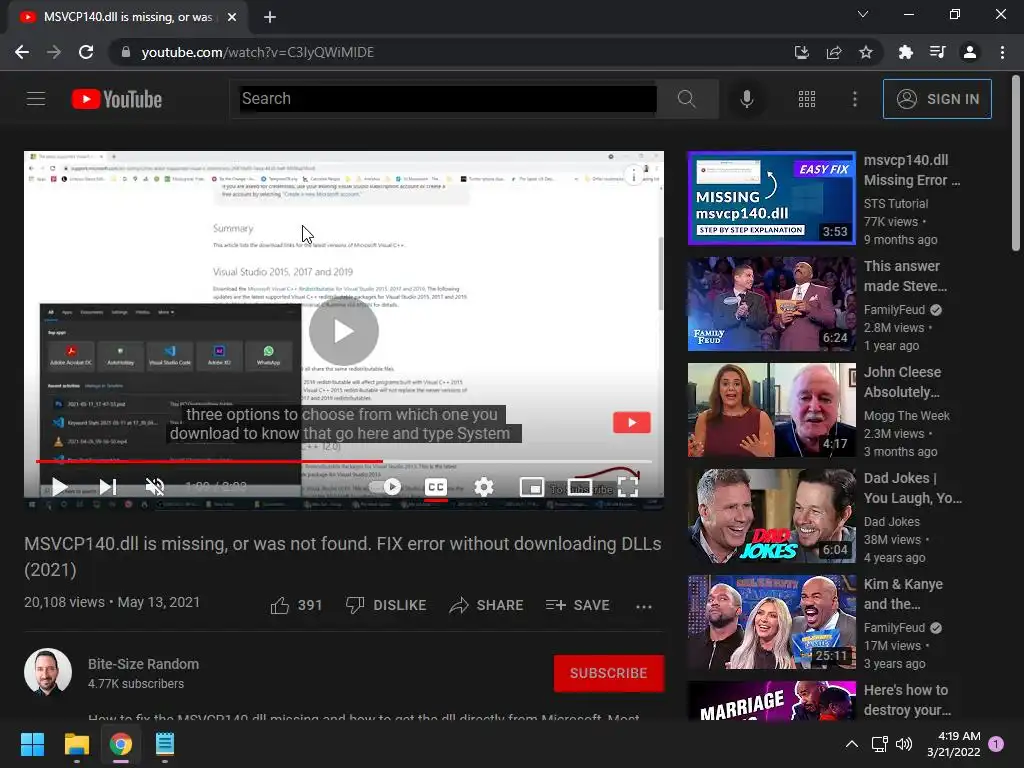Open 'Dad Jokes | You Laugh' title

(x=913, y=488)
